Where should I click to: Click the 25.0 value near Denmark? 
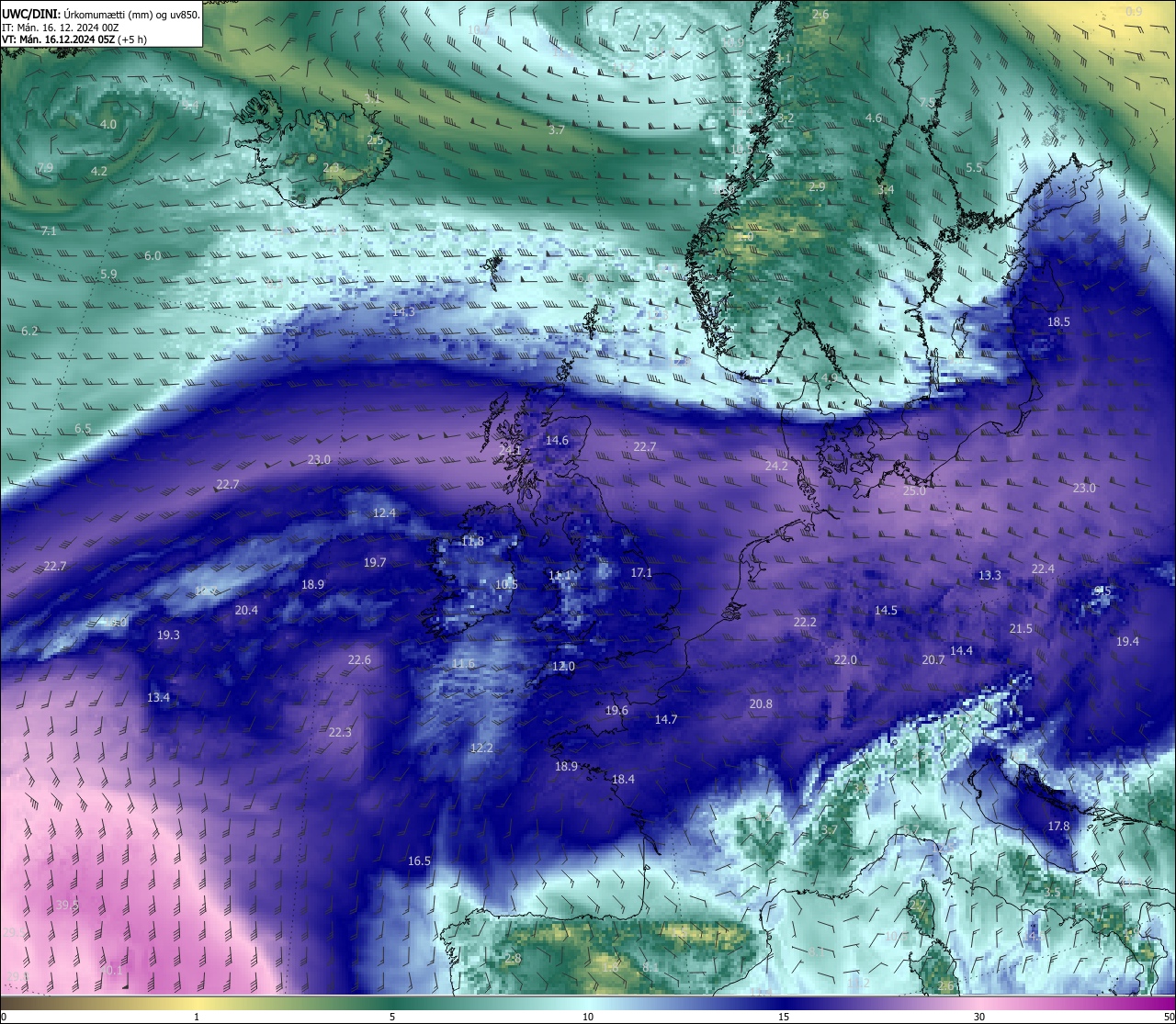(x=914, y=491)
